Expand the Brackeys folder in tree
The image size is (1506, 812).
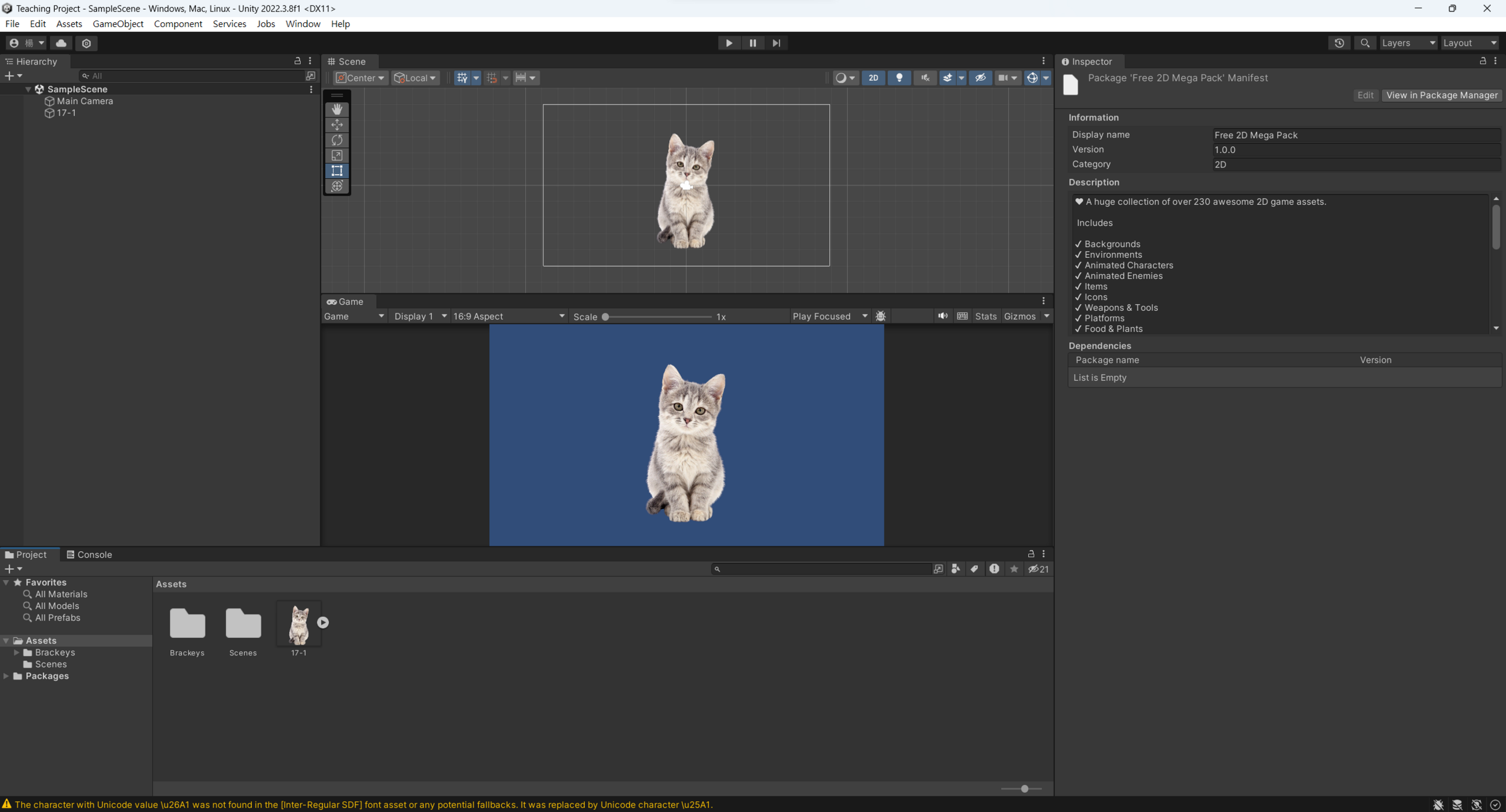(x=16, y=652)
